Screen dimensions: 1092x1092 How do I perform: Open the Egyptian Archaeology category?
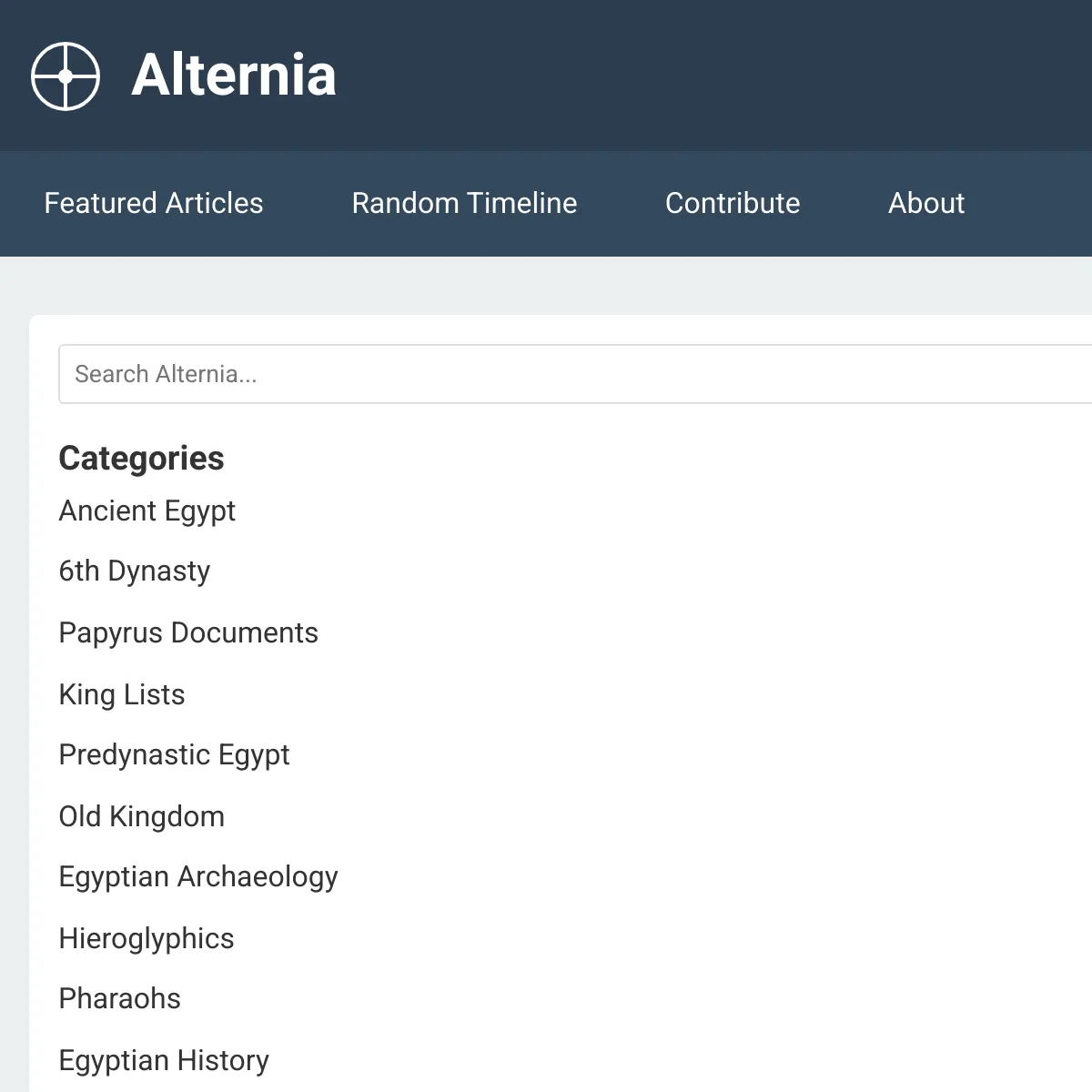[198, 877]
